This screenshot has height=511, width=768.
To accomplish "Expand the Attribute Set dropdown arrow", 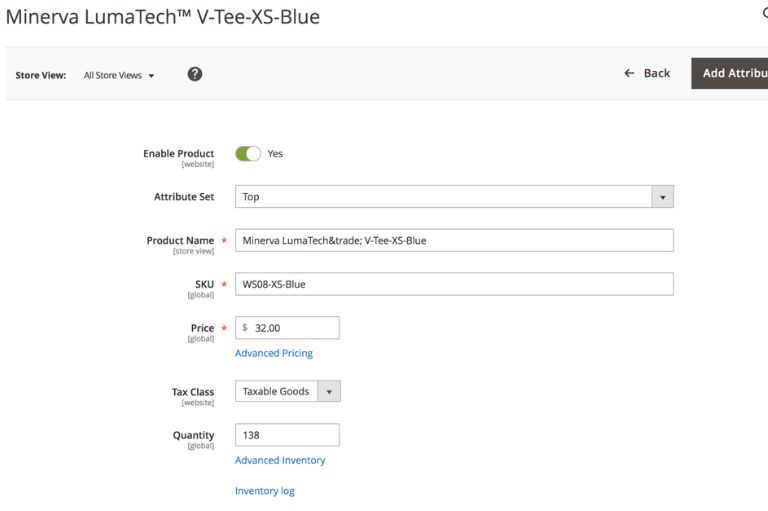I will (x=662, y=197).
